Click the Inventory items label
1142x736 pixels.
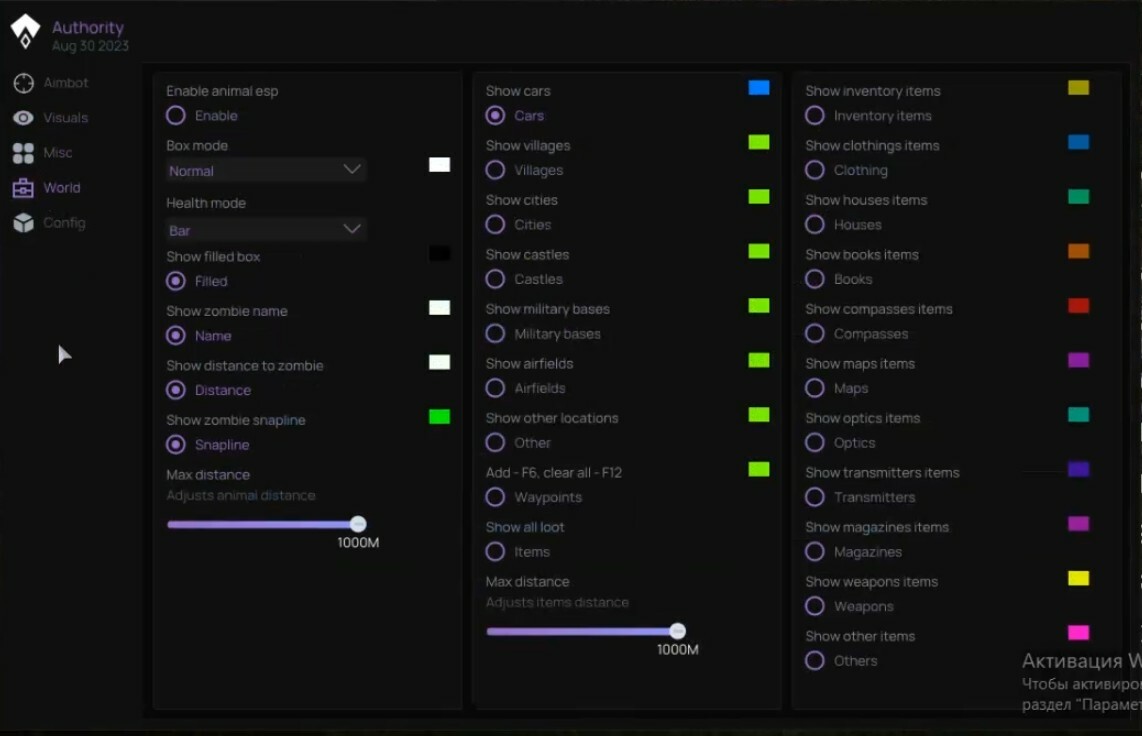pos(882,116)
